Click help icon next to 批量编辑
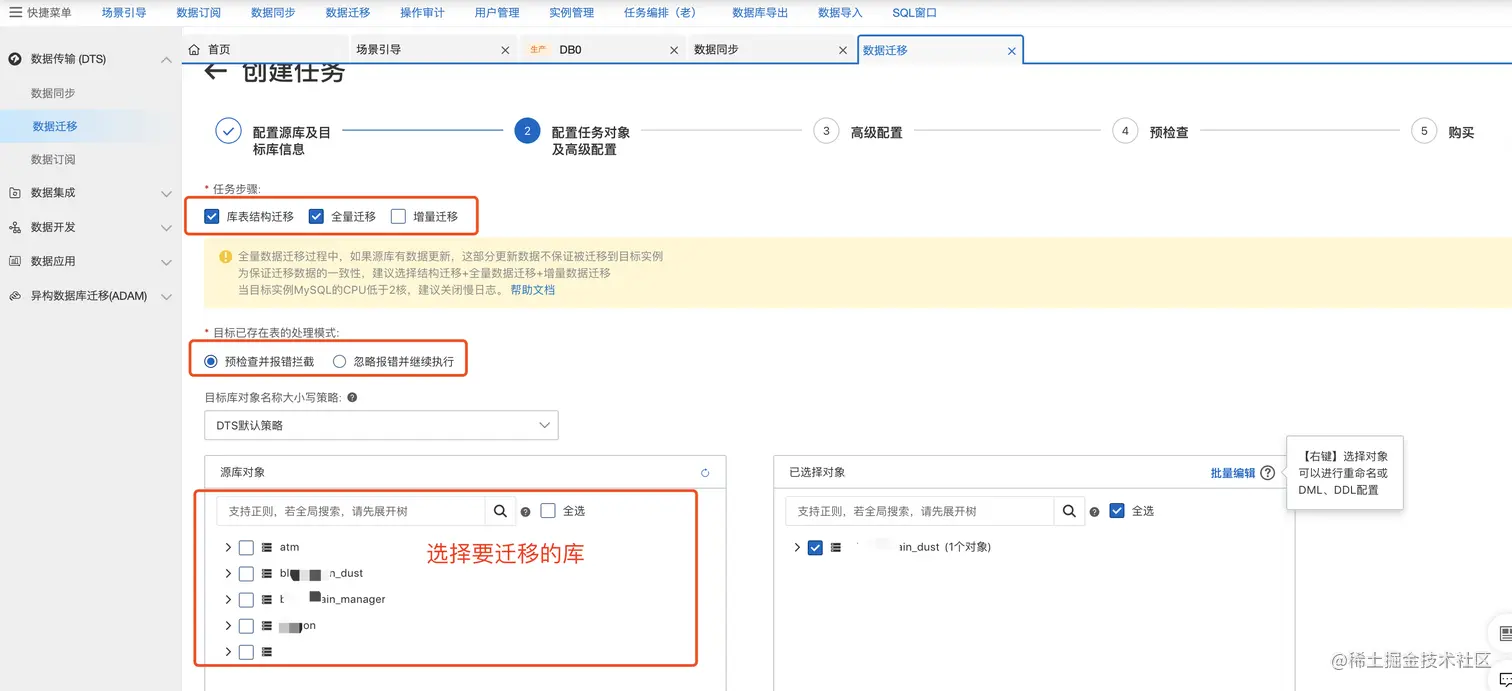The width and height of the screenshot is (1512, 691). pyautogui.click(x=1268, y=473)
